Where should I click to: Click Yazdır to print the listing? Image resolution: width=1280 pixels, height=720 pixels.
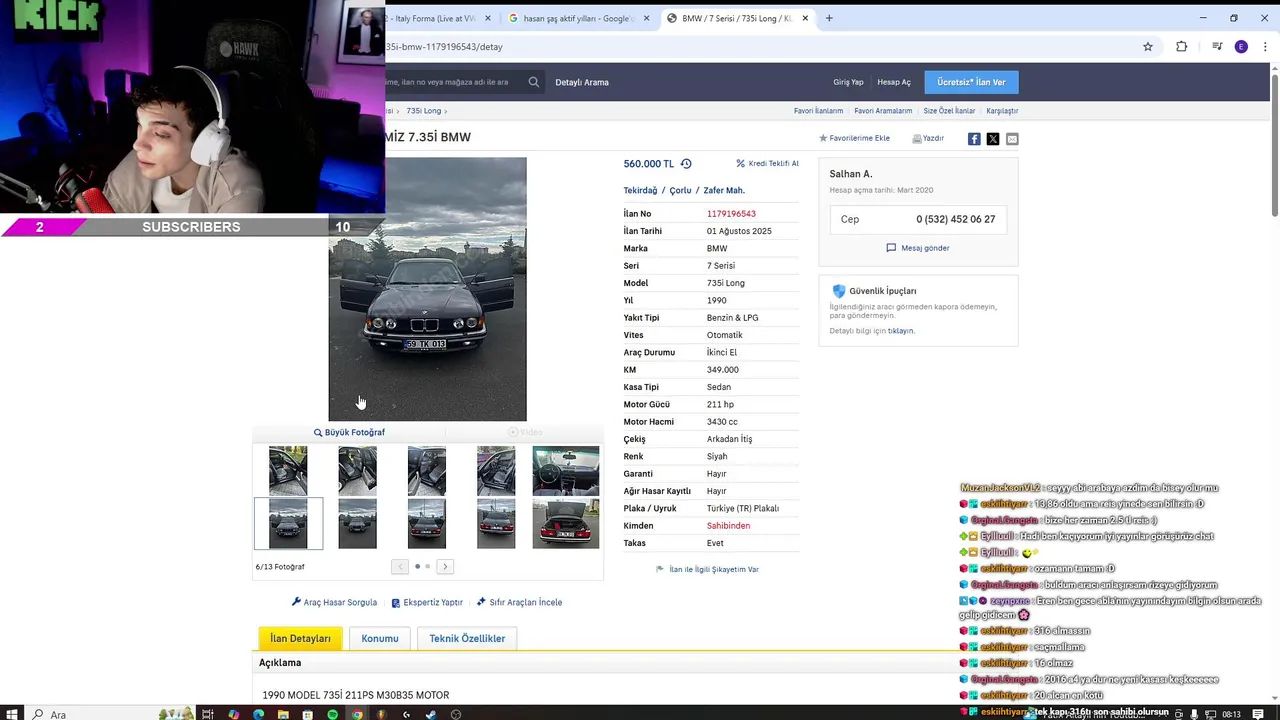click(x=928, y=138)
